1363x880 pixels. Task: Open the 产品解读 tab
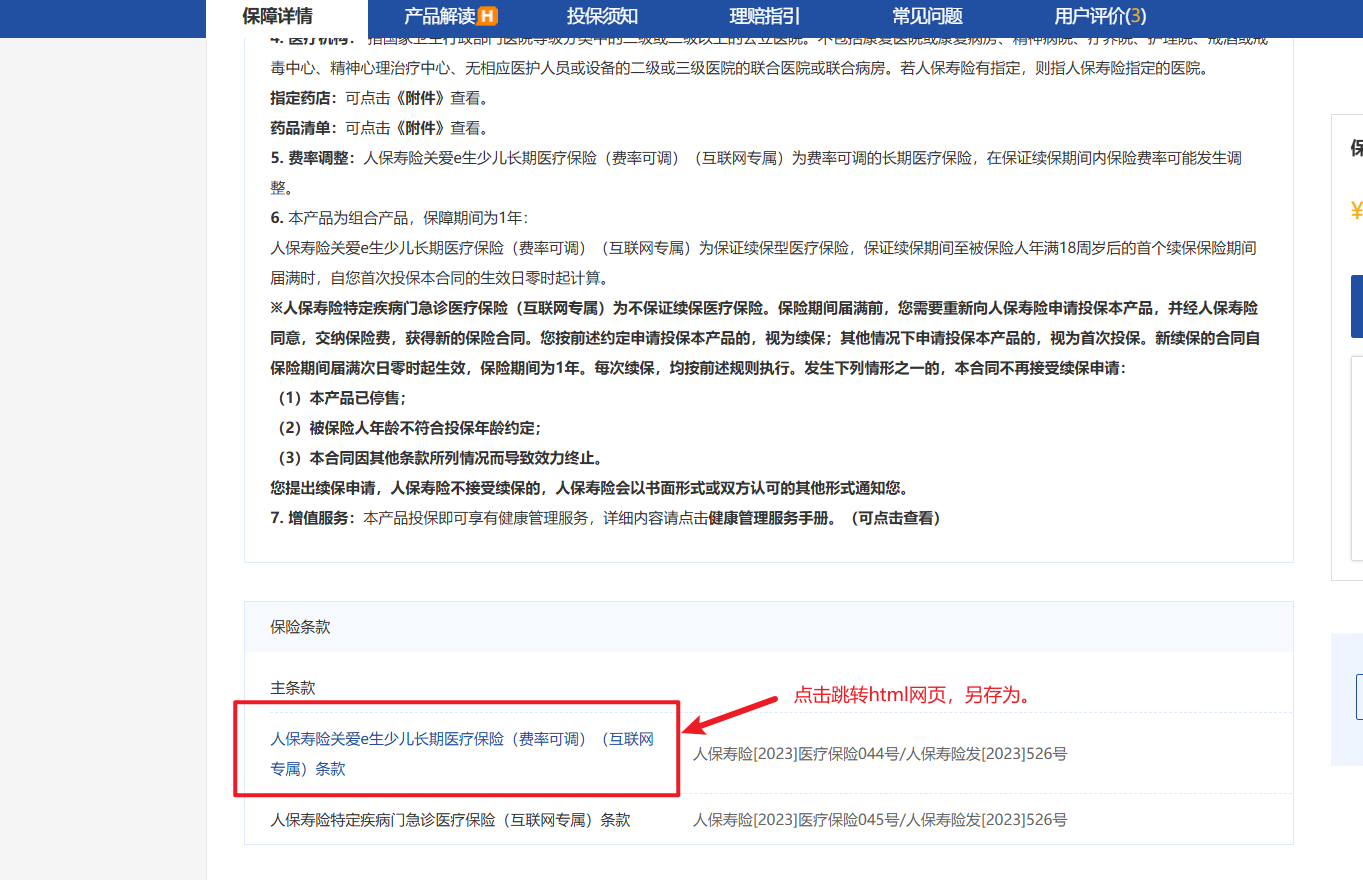tap(439, 16)
